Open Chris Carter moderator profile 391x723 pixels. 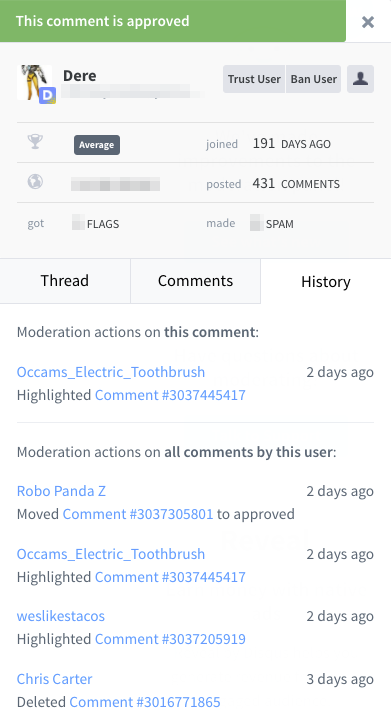click(54, 679)
